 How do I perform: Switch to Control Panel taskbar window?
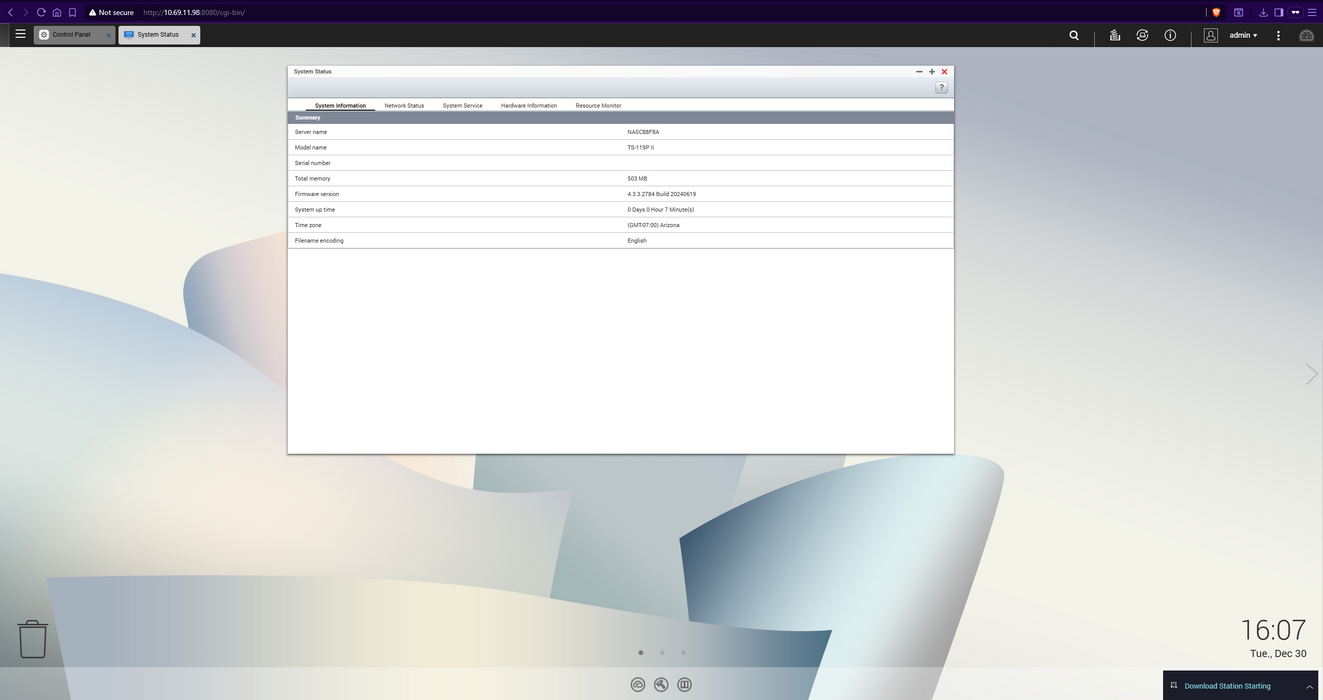[x=71, y=35]
